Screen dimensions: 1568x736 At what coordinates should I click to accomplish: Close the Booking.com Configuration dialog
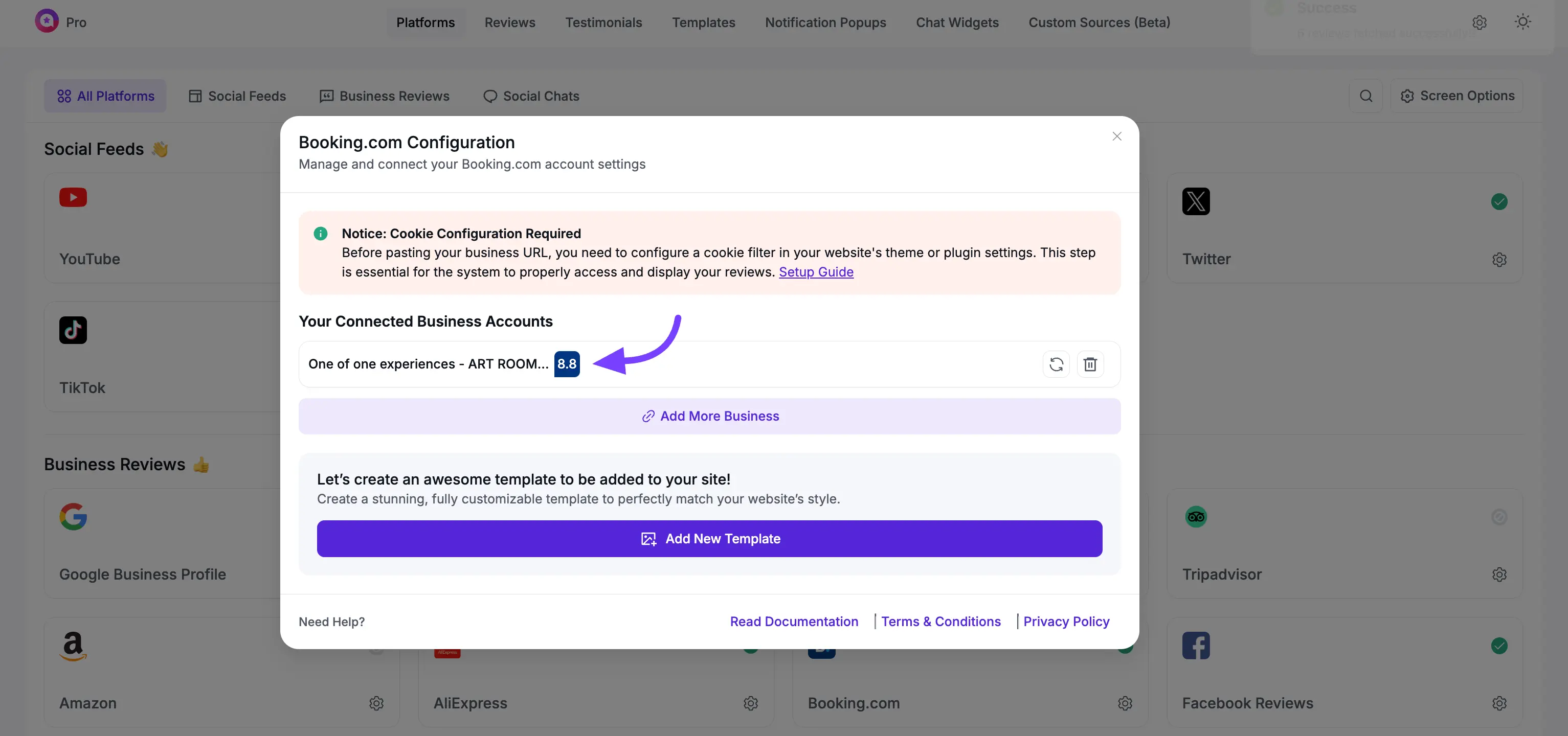[x=1116, y=135]
